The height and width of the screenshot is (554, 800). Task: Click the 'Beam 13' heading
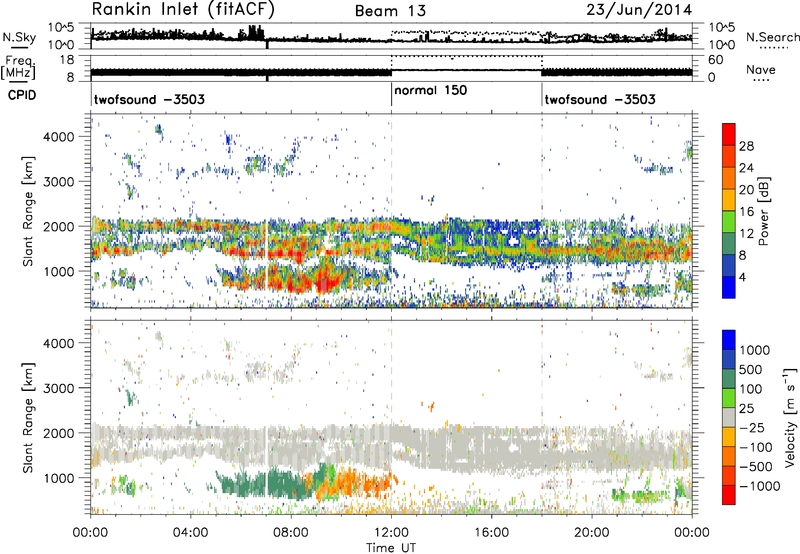point(390,11)
